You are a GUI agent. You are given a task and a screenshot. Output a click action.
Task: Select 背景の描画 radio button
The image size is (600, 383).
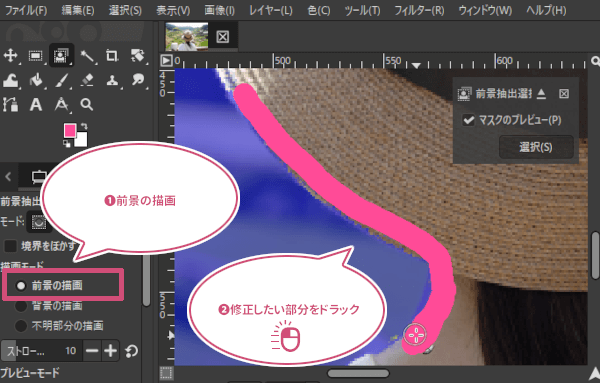click(21, 306)
